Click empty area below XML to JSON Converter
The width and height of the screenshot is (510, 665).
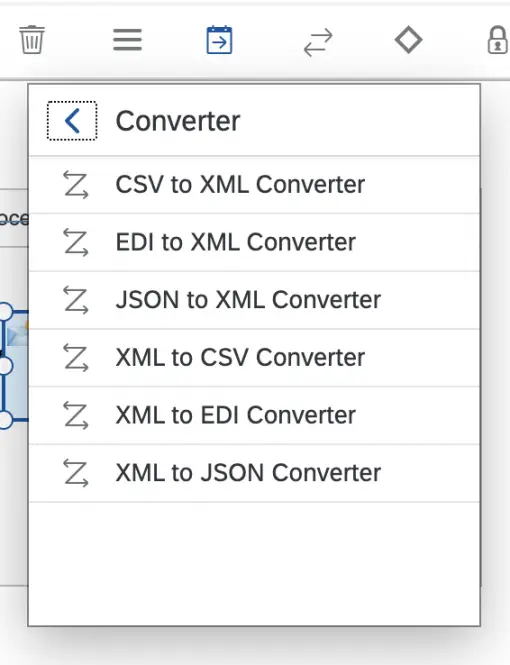click(x=254, y=564)
